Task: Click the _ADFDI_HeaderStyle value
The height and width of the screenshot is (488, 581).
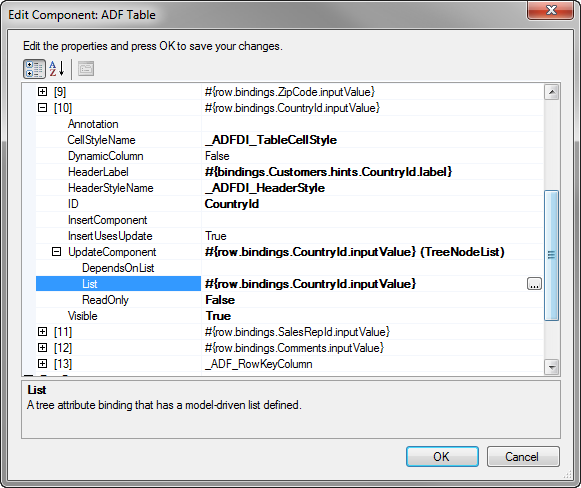Action: click(265, 188)
